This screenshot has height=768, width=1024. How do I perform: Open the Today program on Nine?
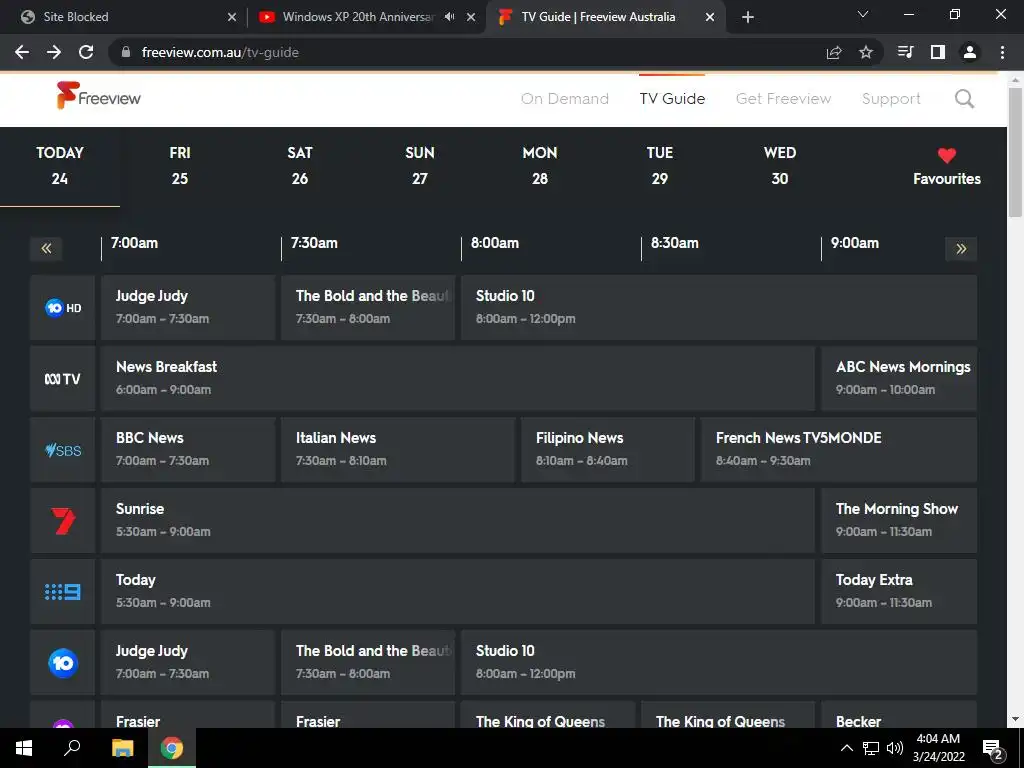[458, 592]
